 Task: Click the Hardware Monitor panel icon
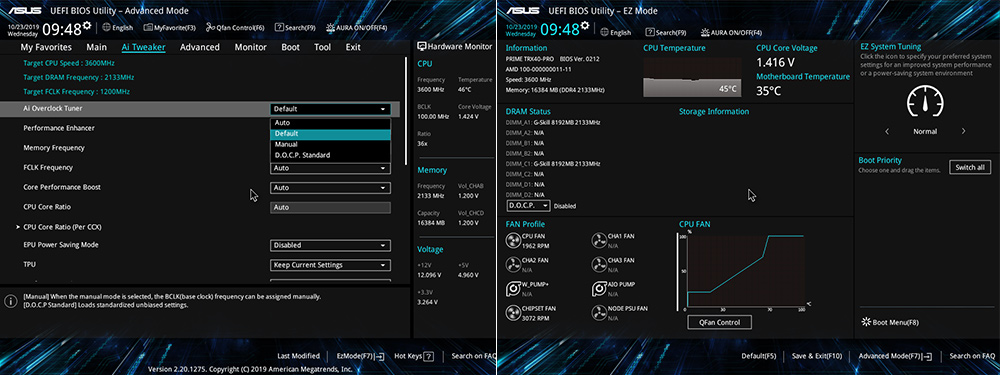pos(421,47)
